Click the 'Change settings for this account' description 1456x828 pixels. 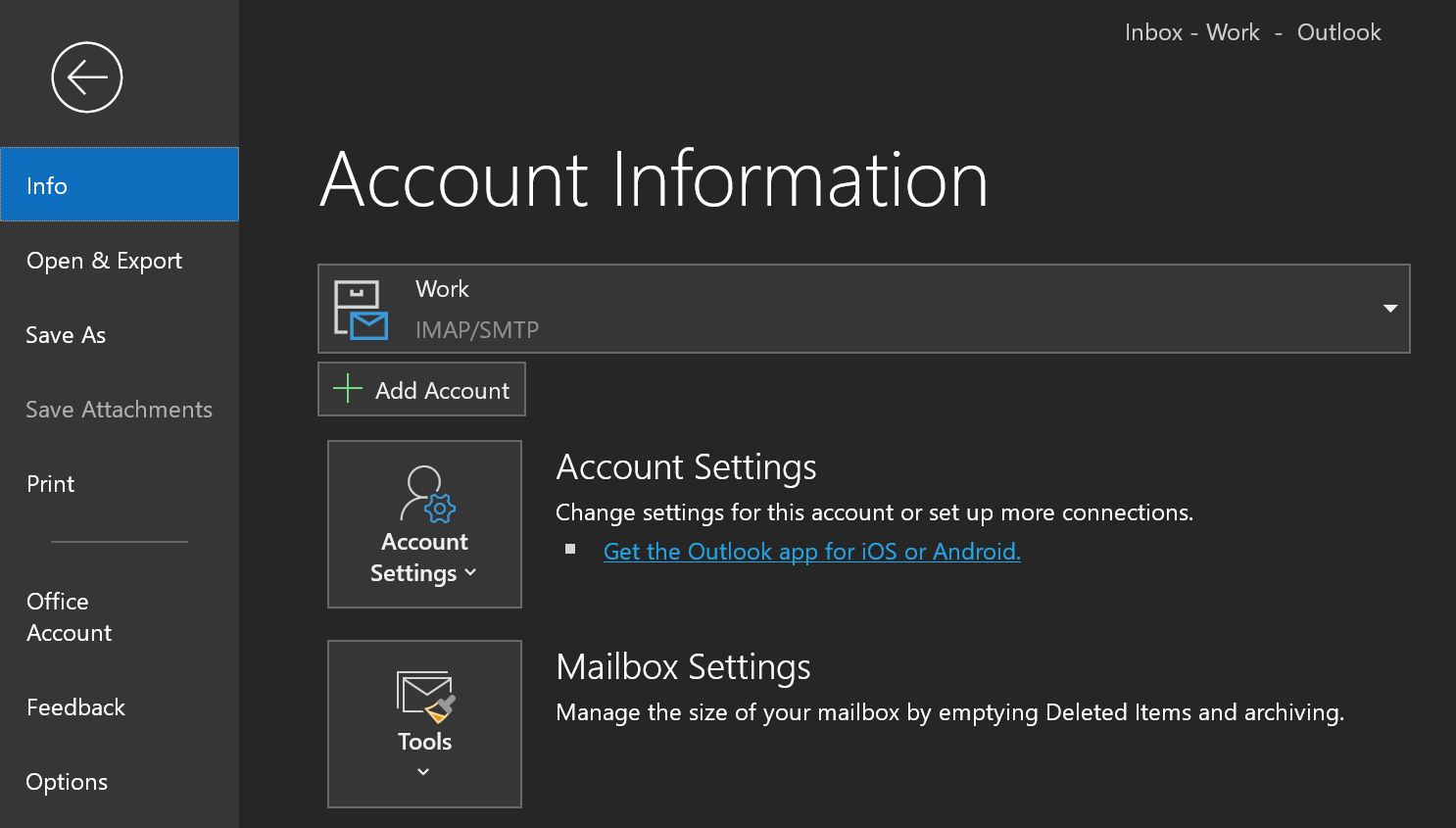(x=874, y=511)
